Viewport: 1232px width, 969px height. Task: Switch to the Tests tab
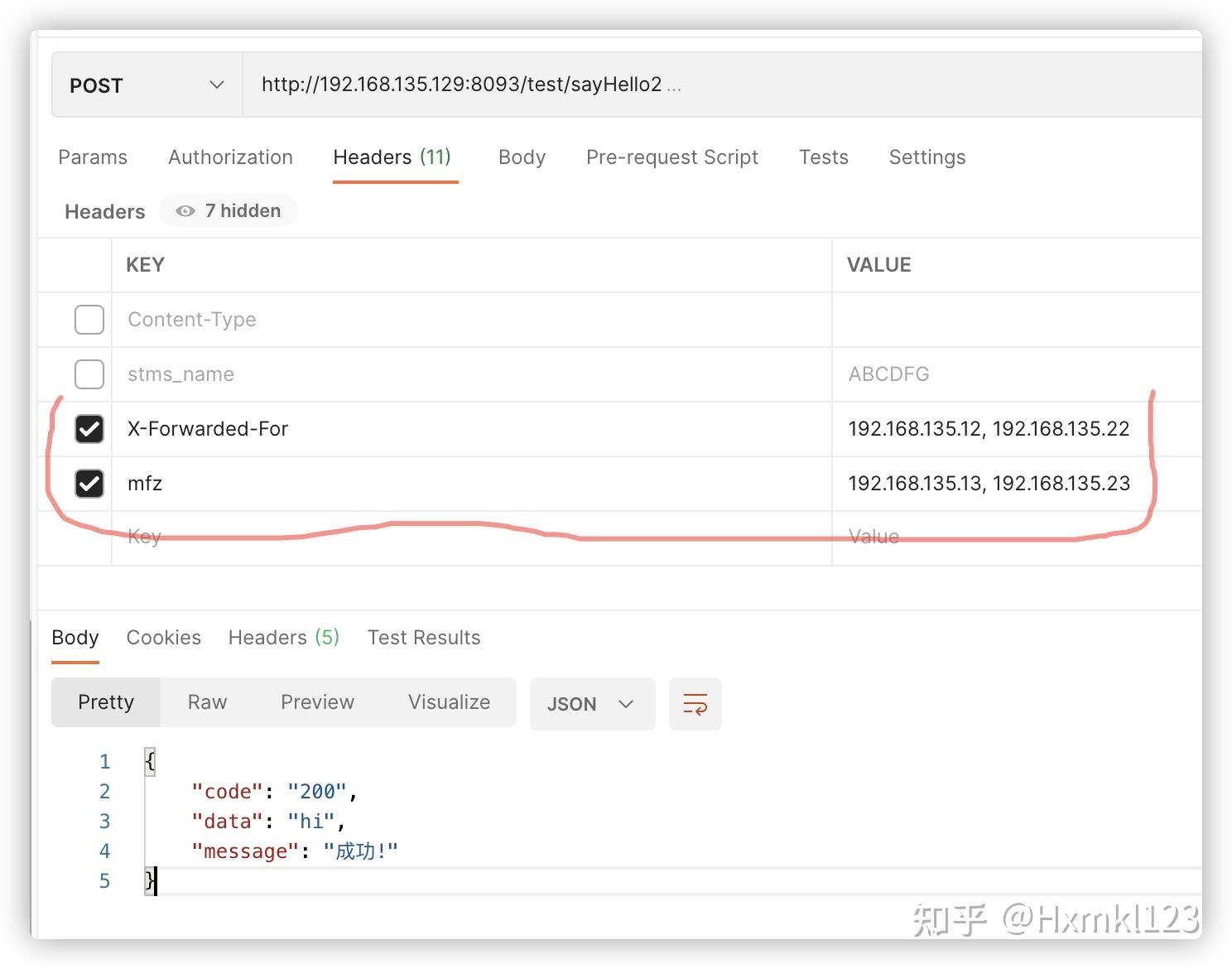click(824, 157)
